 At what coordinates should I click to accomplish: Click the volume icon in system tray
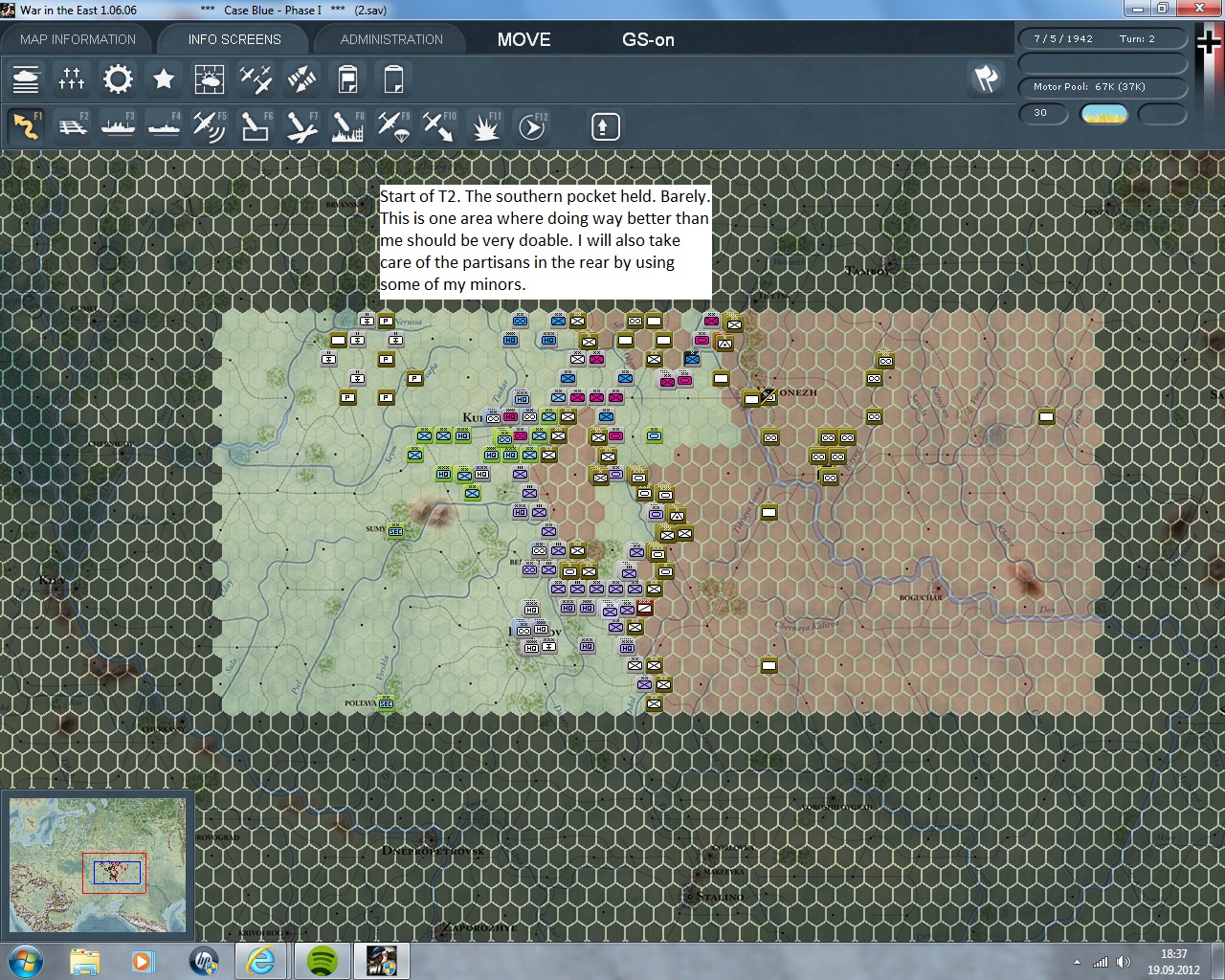click(x=1124, y=962)
